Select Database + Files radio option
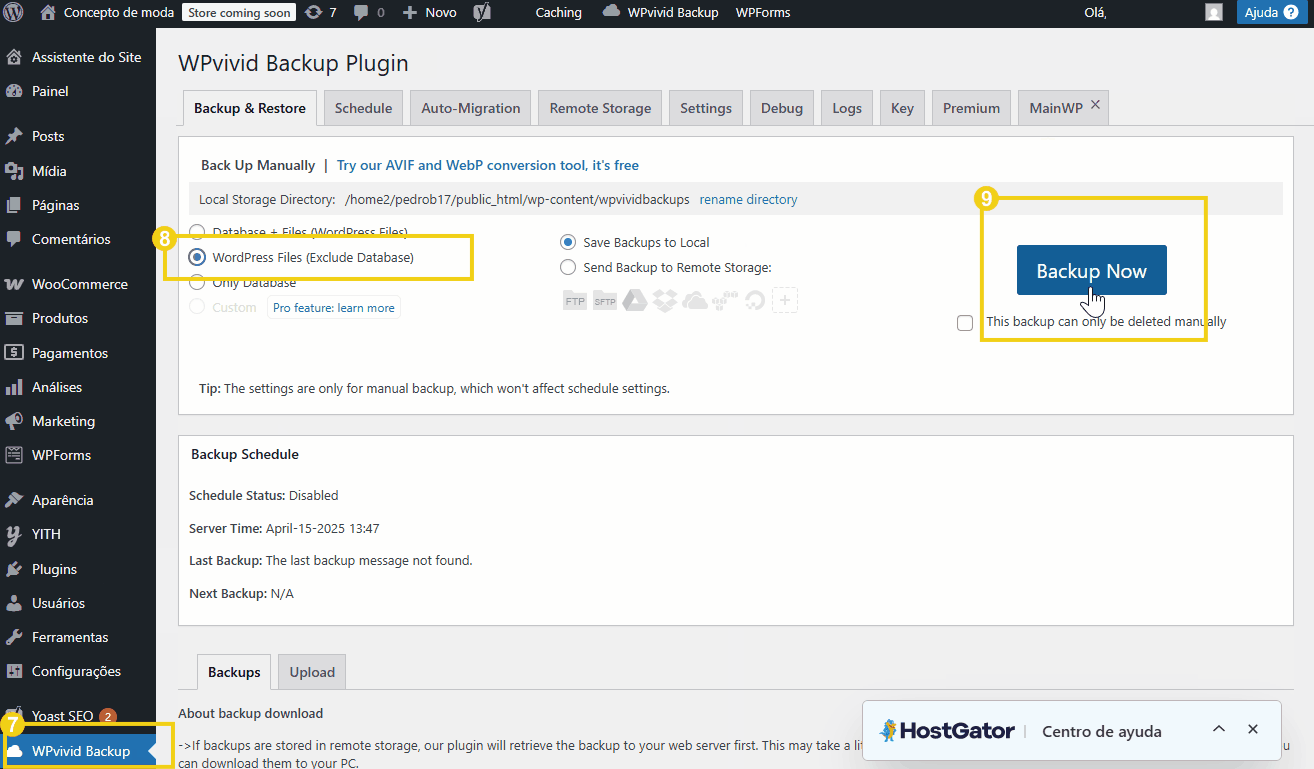This screenshot has width=1314, height=769. coord(197,232)
